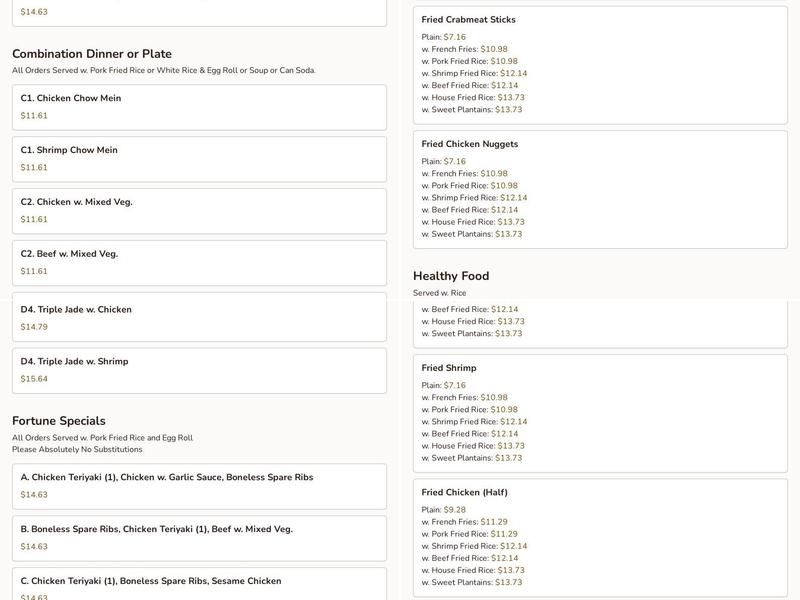Open Fortune Special A with Chicken w. Garlic Sauce
800x600 pixels.
[x=198, y=486]
